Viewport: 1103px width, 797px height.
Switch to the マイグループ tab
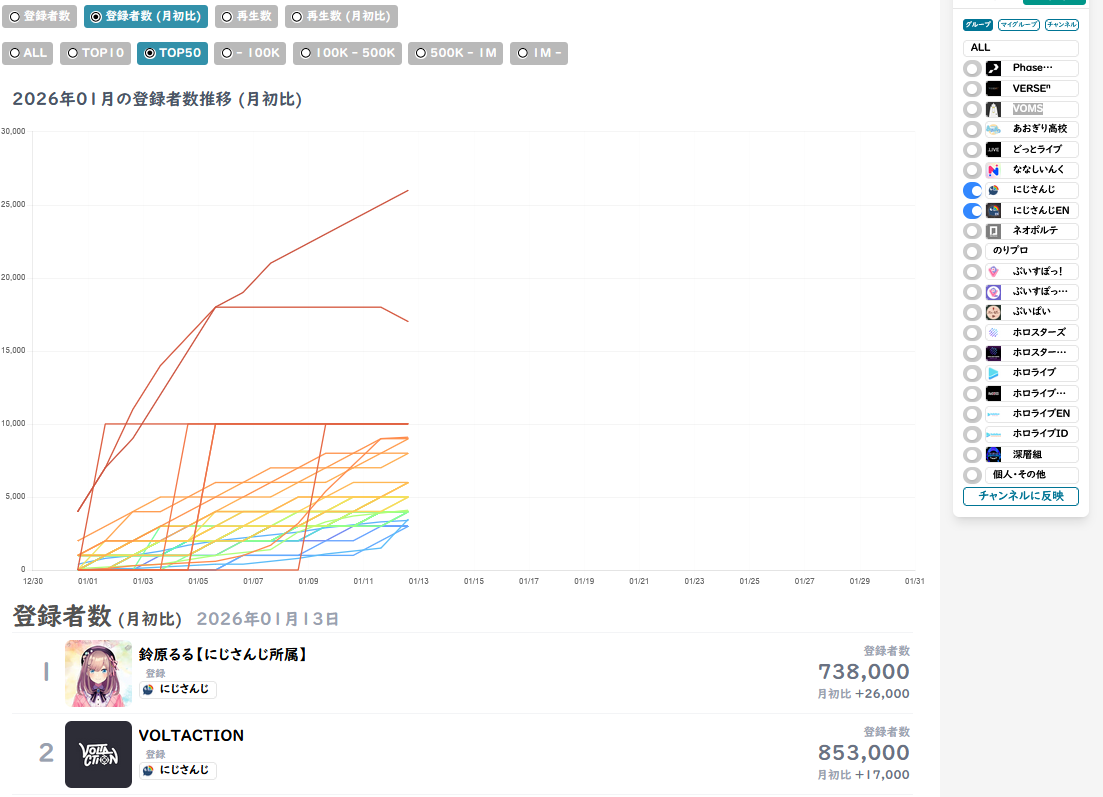(1018, 25)
